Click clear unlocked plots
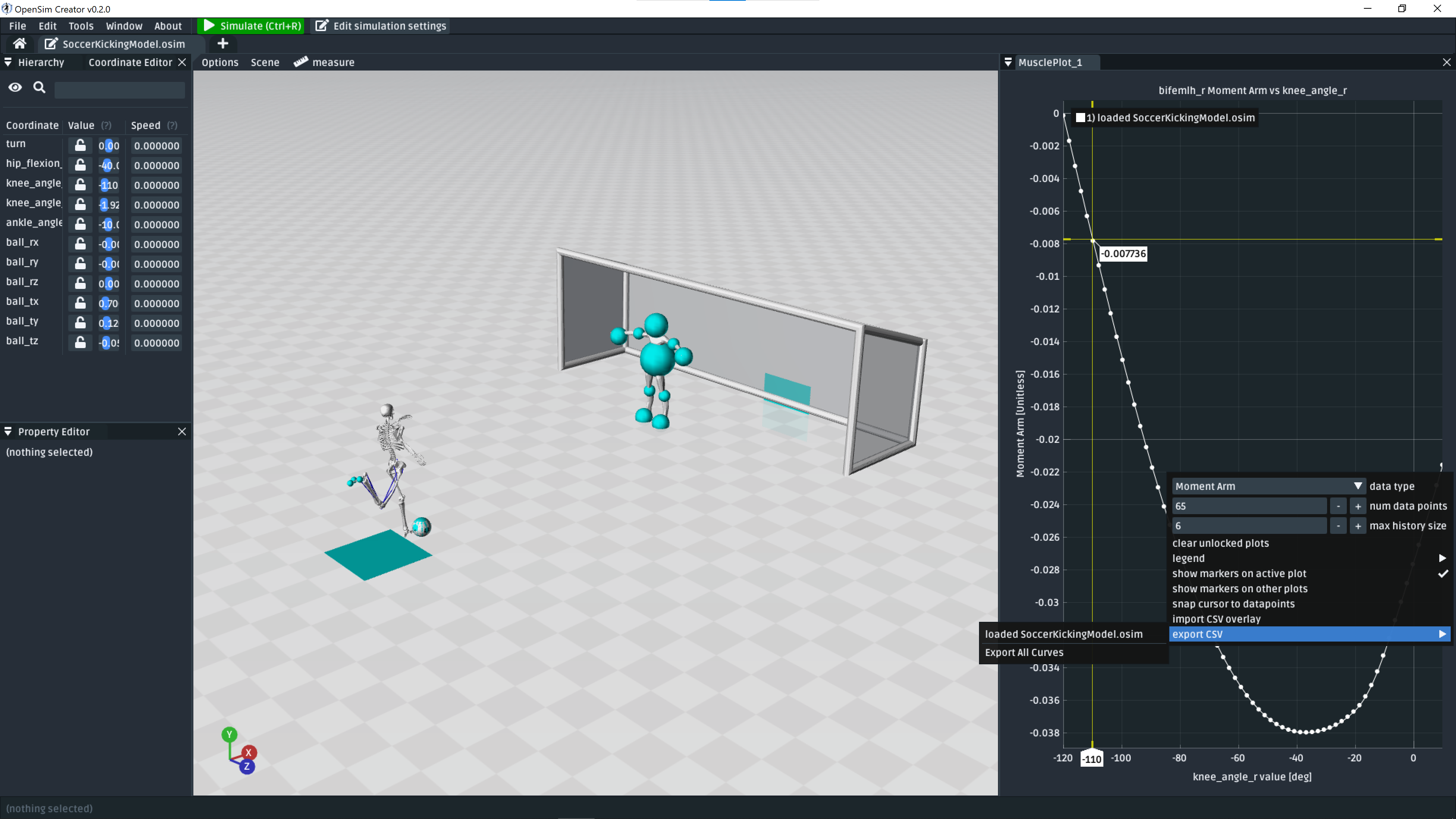1456x819 pixels. click(1220, 543)
